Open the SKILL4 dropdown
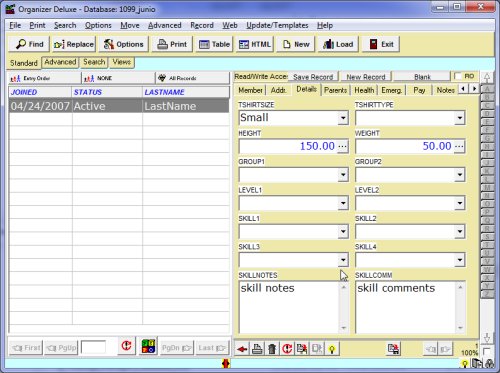500x373 pixels. click(x=460, y=260)
